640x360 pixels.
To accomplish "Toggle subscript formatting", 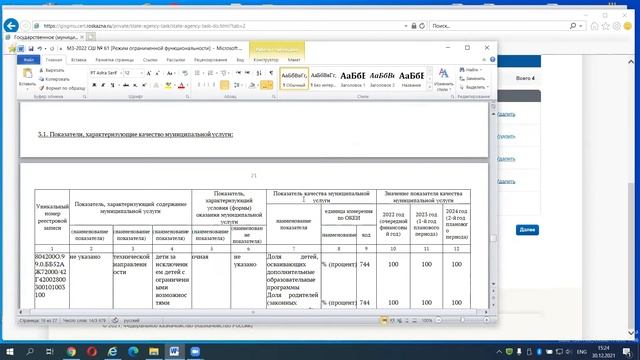I will pos(135,85).
